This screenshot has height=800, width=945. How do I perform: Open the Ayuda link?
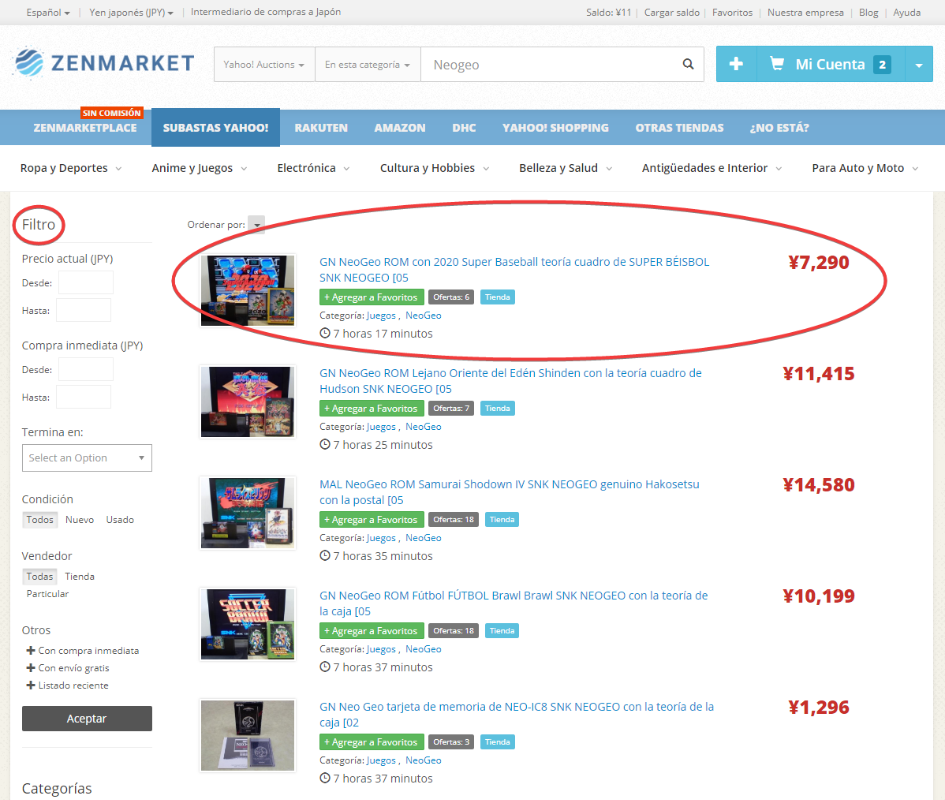pyautogui.click(x=906, y=12)
